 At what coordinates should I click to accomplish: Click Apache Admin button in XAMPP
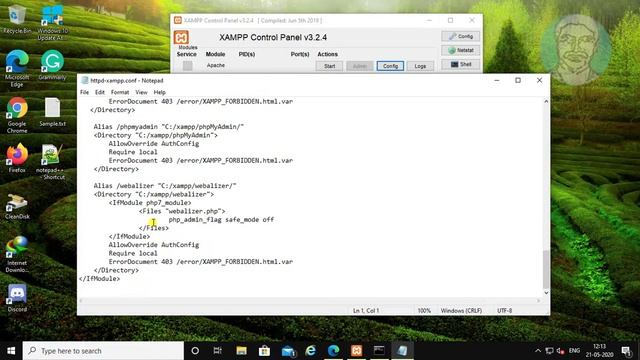[x=360, y=66]
